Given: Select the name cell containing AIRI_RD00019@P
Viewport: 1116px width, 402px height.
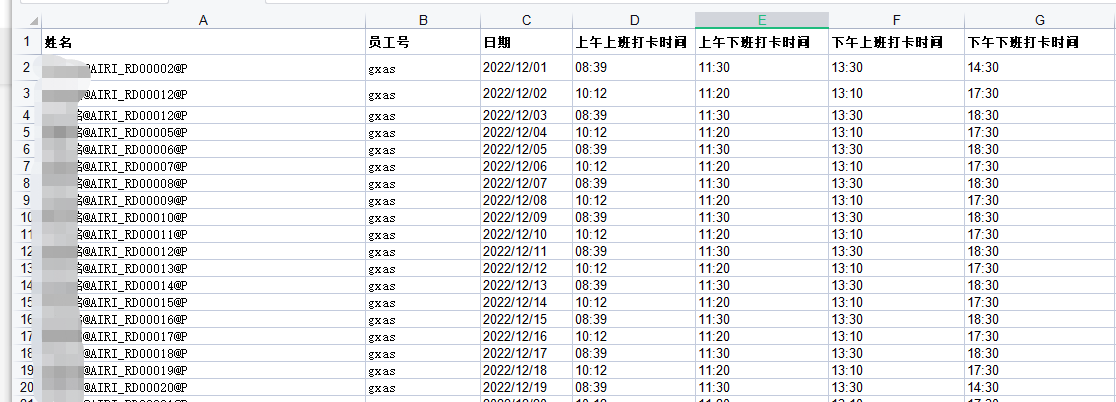Looking at the screenshot, I should click(x=204, y=371).
